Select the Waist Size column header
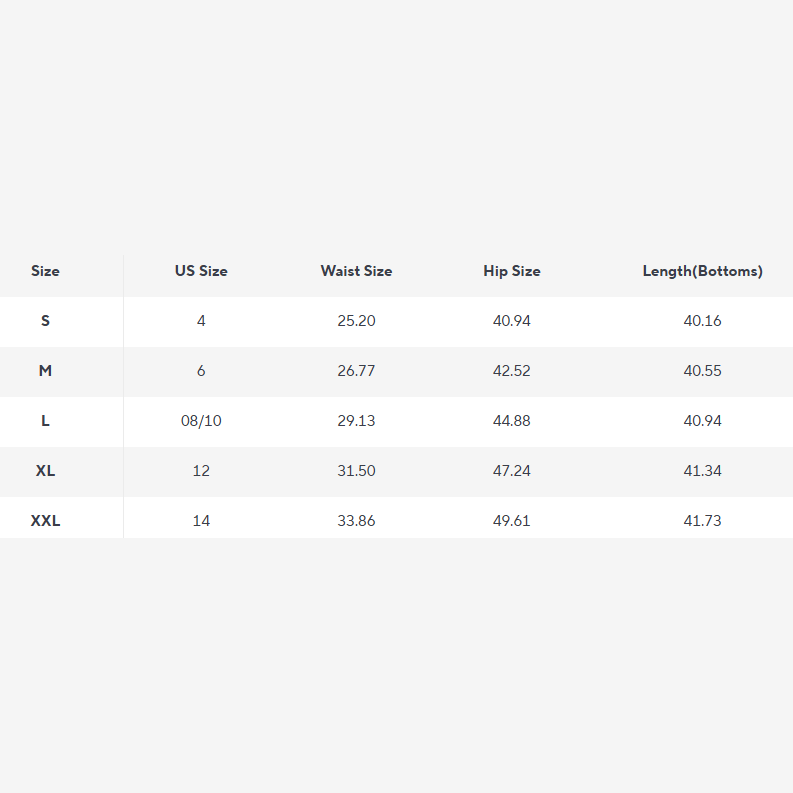The height and width of the screenshot is (793, 793). (356, 271)
